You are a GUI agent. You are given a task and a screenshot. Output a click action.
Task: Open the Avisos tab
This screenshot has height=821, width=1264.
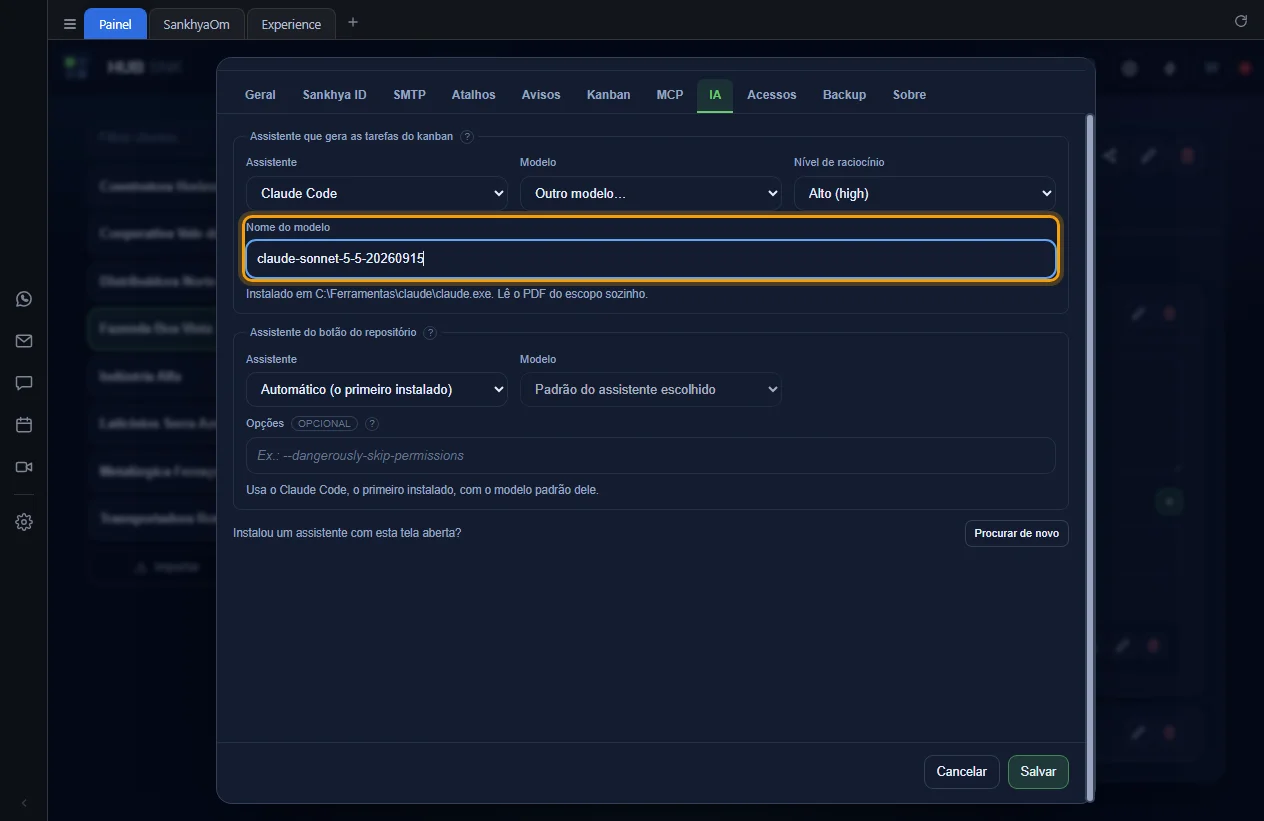pyautogui.click(x=541, y=95)
